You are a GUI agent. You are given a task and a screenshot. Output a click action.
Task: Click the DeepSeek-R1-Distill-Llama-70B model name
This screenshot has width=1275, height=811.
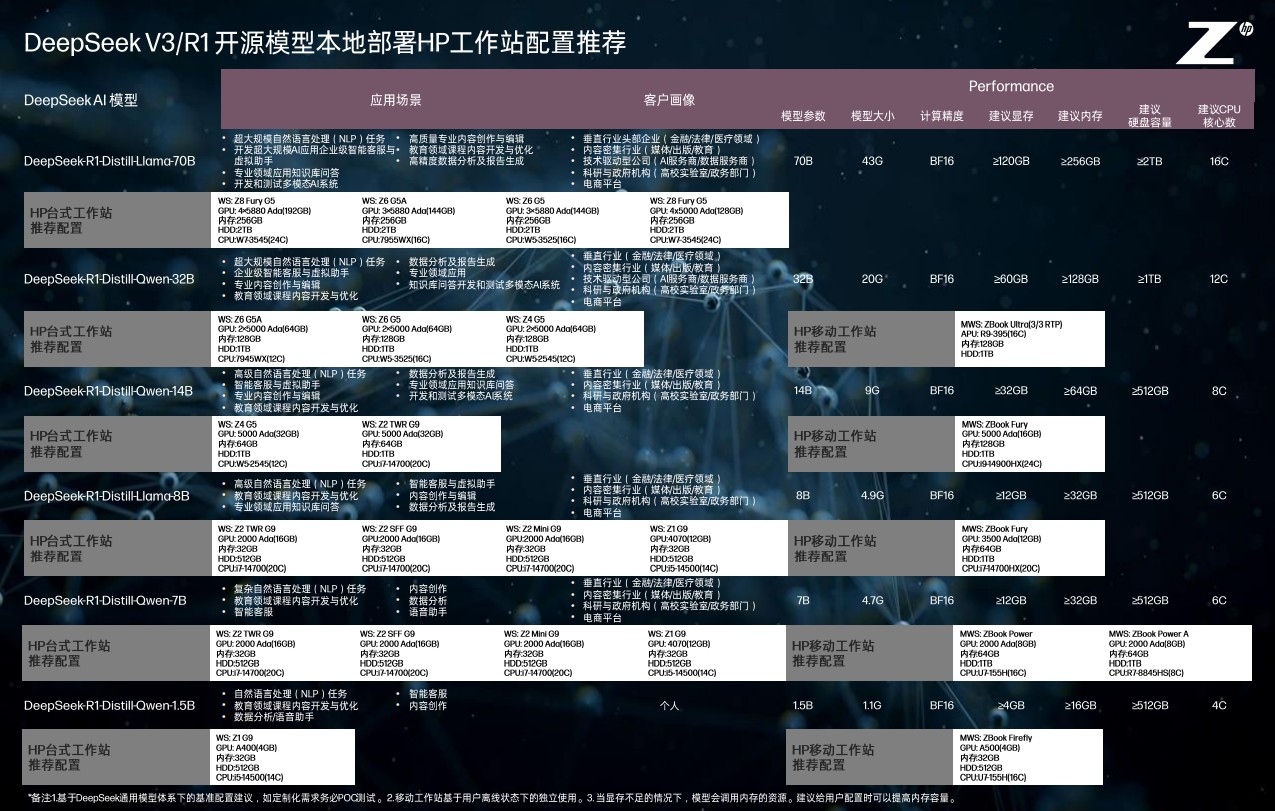(110, 161)
